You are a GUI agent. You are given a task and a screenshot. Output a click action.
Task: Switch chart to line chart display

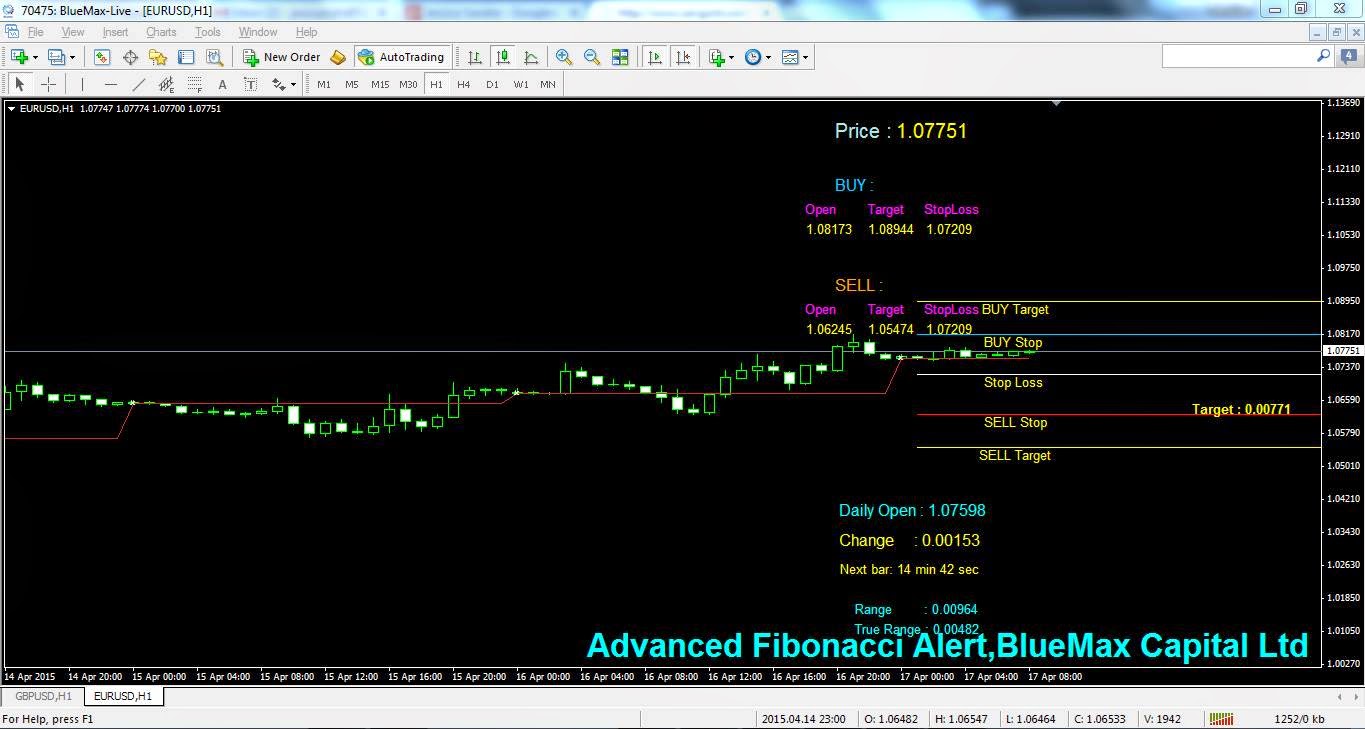[x=531, y=57]
